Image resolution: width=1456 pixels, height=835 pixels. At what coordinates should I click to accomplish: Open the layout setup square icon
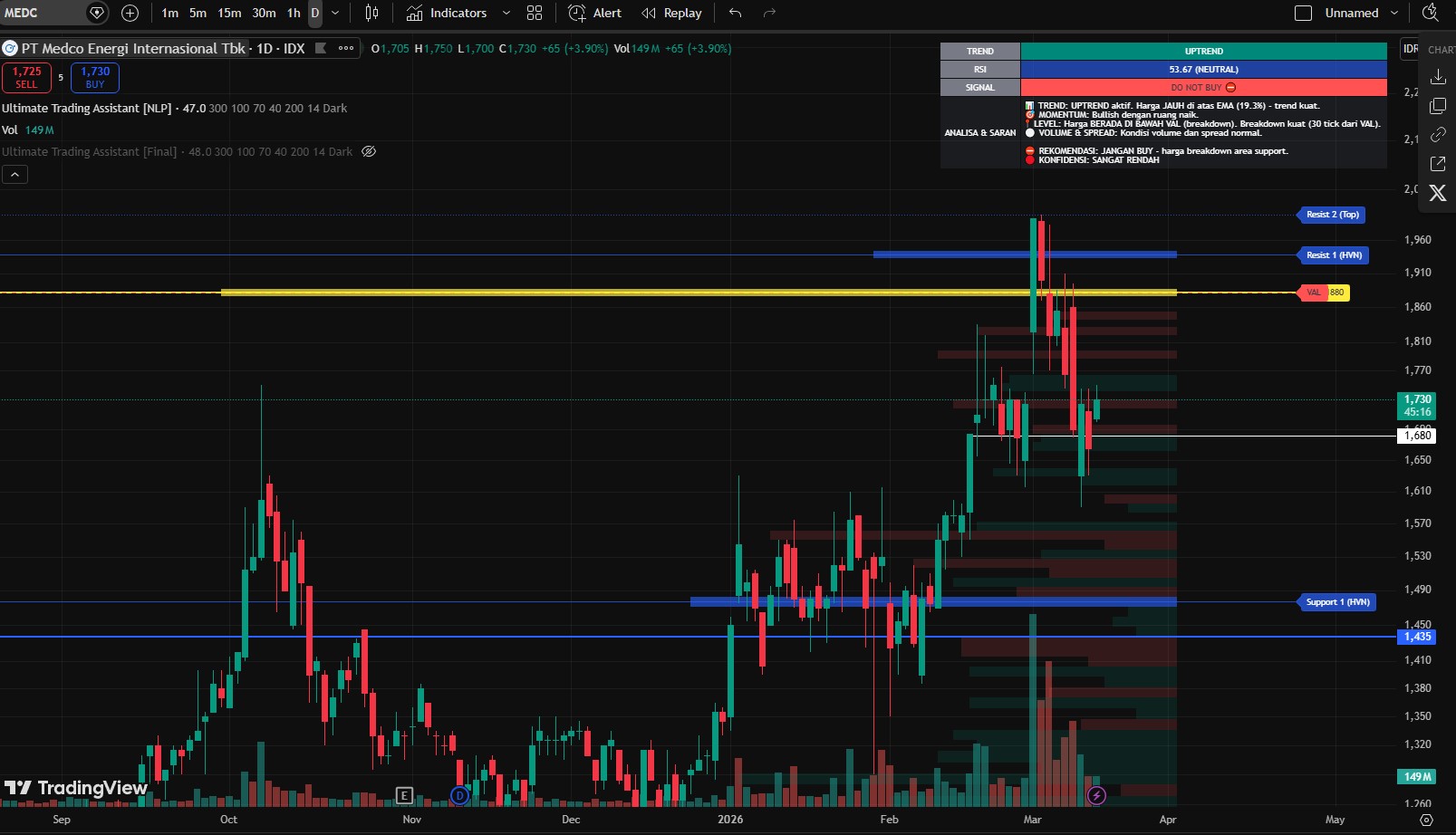coord(1303,13)
